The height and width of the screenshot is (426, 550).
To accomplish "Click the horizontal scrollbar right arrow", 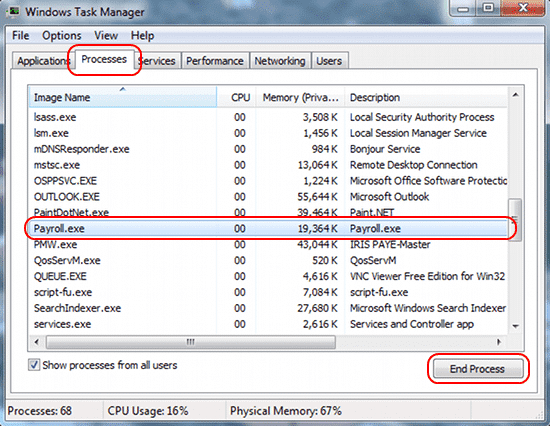I will point(499,341).
